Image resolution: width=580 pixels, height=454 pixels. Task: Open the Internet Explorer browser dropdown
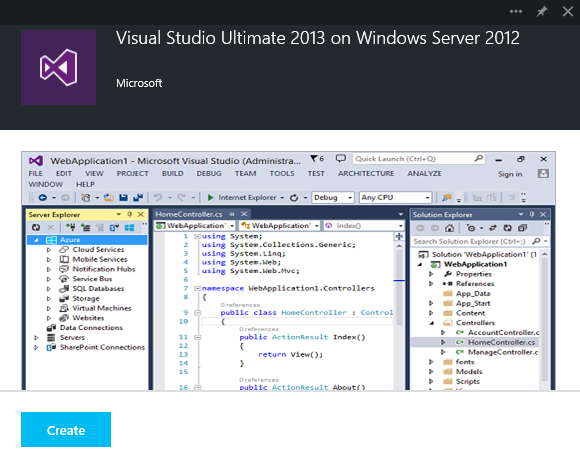click(x=282, y=198)
